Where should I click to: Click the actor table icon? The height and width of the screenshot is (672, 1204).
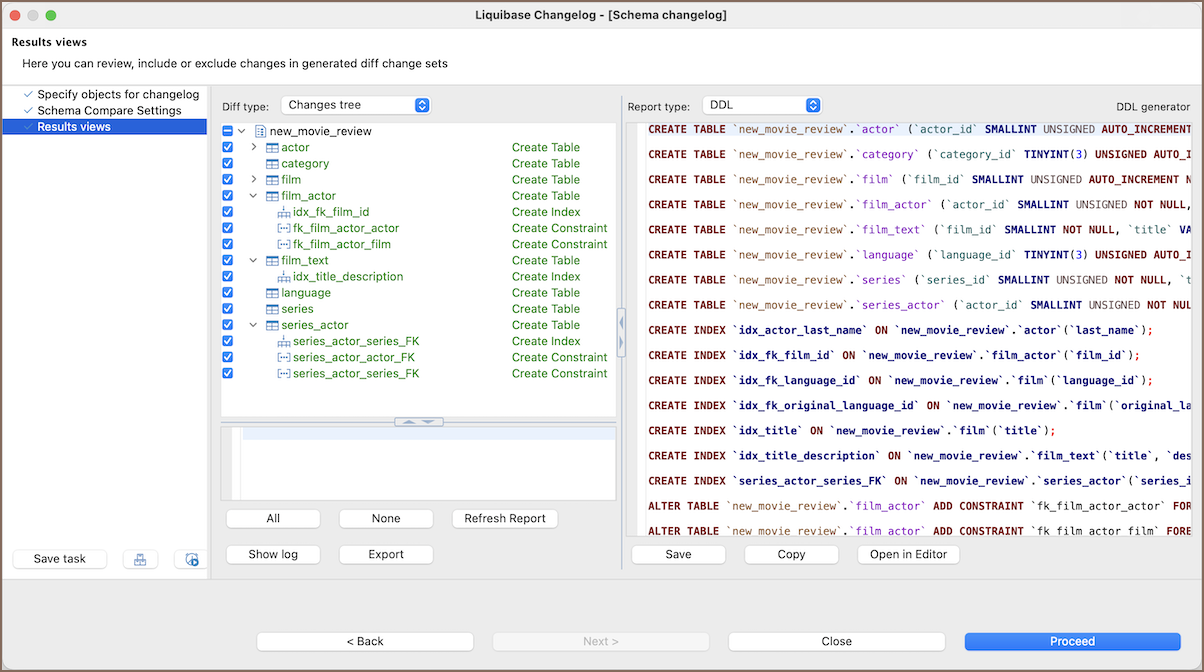(272, 148)
